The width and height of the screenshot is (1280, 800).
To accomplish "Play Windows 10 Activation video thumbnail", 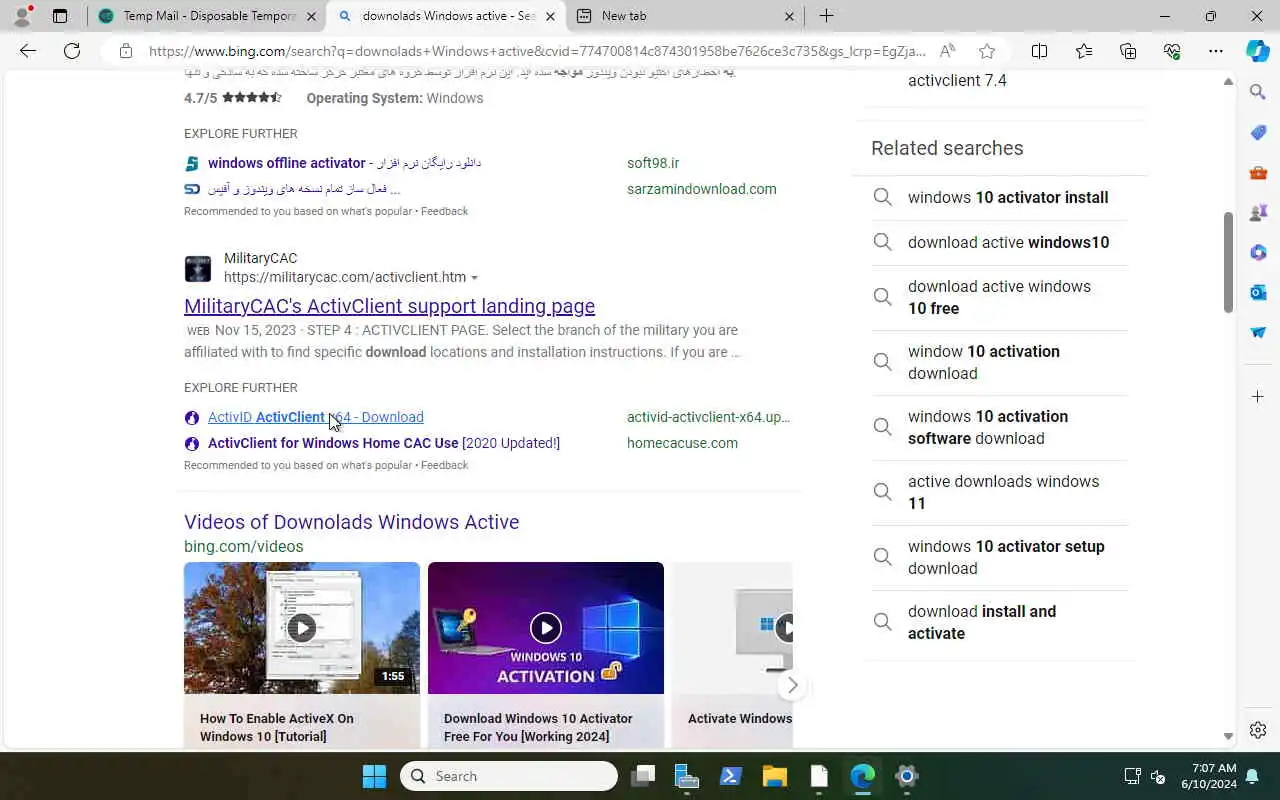I will (x=546, y=628).
